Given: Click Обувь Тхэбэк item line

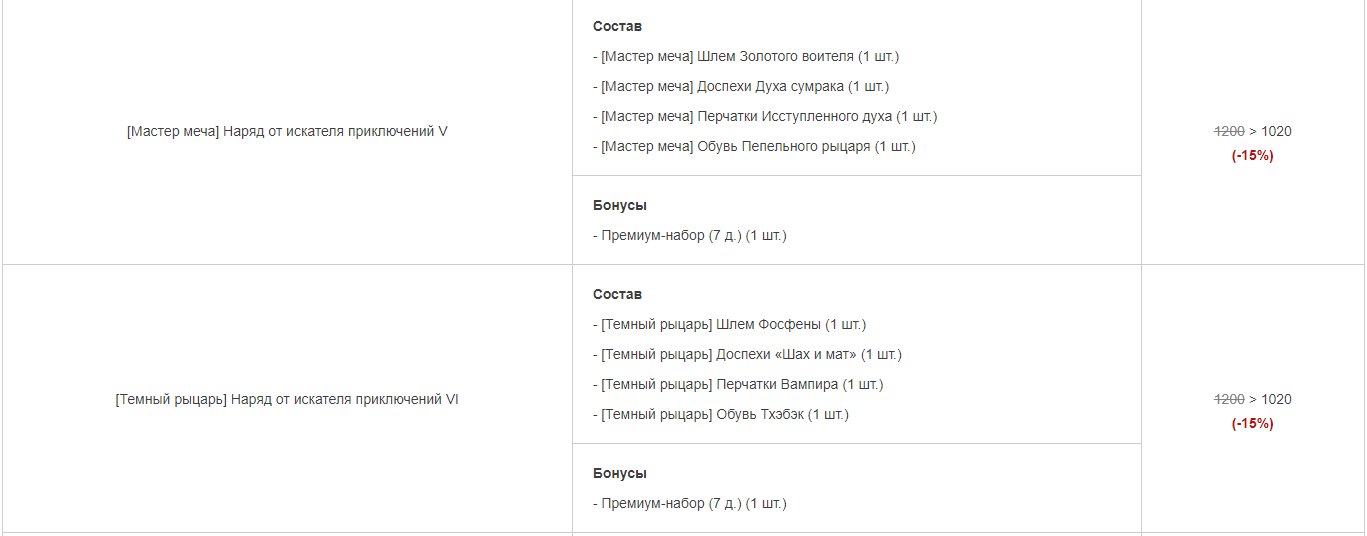Looking at the screenshot, I should [721, 414].
